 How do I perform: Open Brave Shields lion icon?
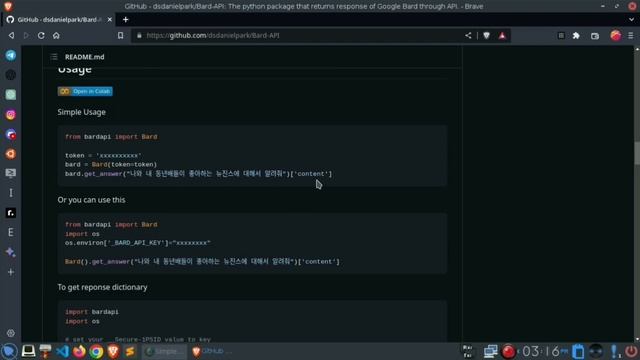point(486,36)
